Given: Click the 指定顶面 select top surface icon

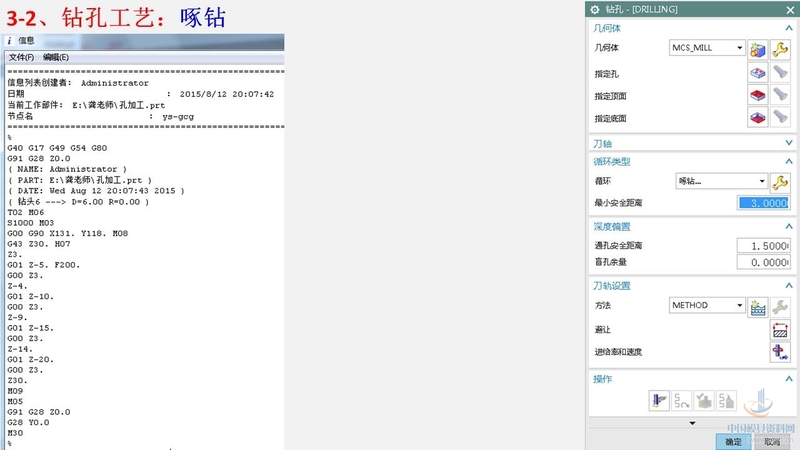Looking at the screenshot, I should pyautogui.click(x=758, y=95).
